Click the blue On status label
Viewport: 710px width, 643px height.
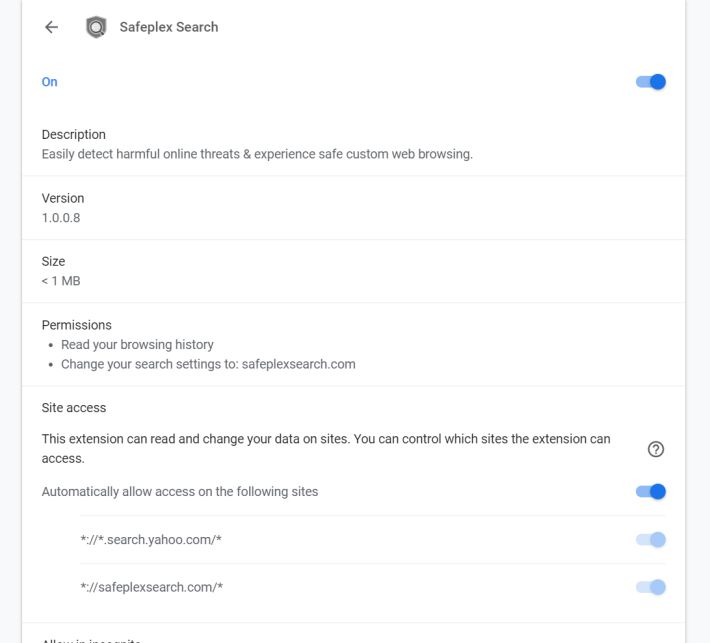(x=50, y=82)
